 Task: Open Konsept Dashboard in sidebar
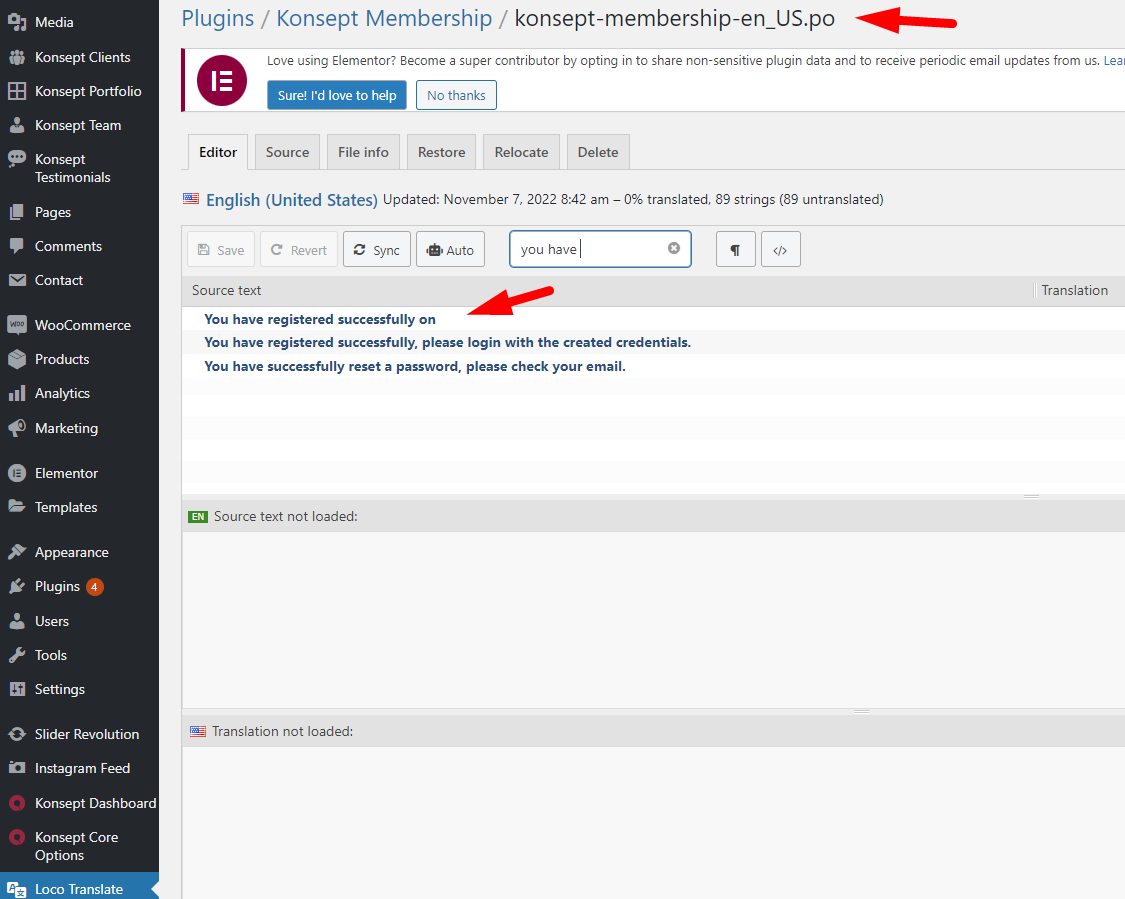95,804
